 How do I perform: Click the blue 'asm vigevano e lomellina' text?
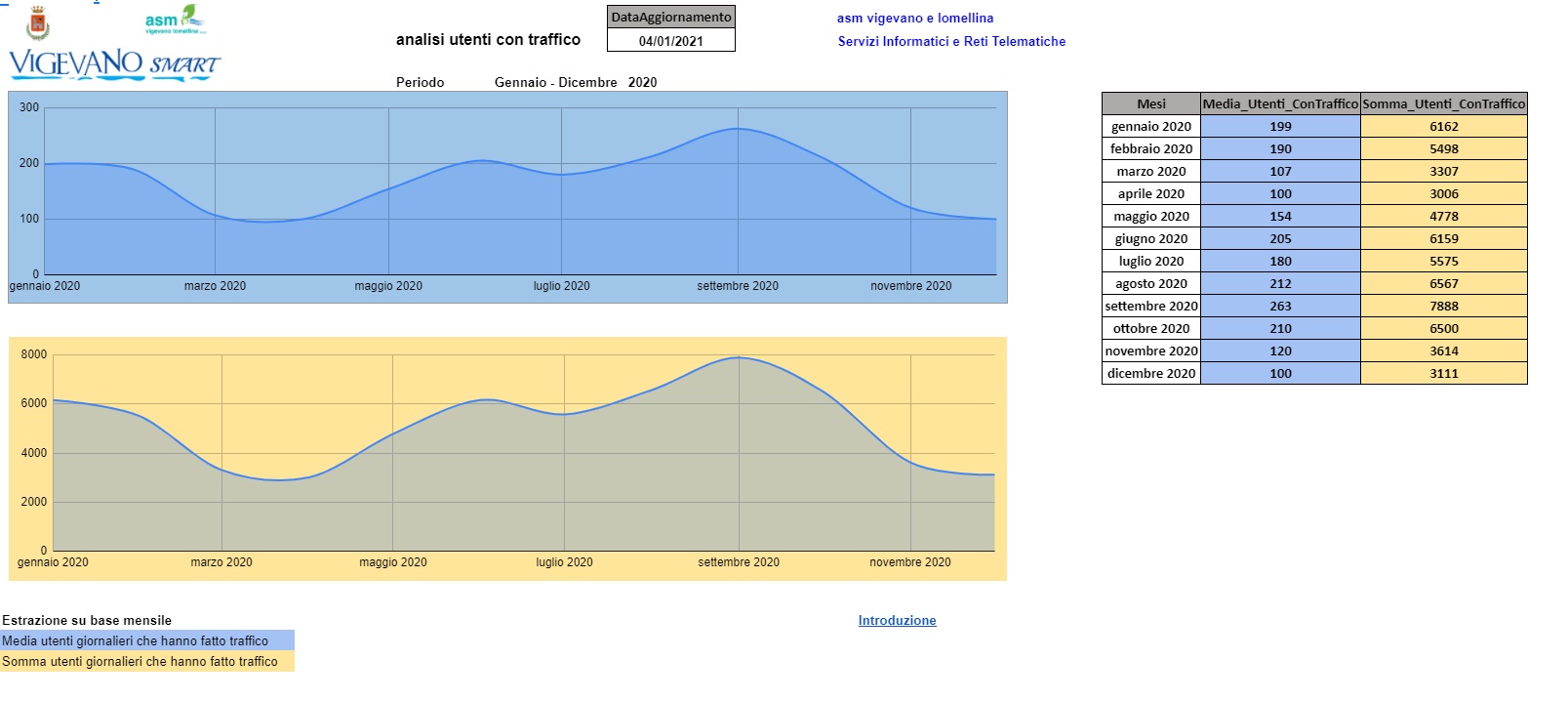tap(914, 18)
